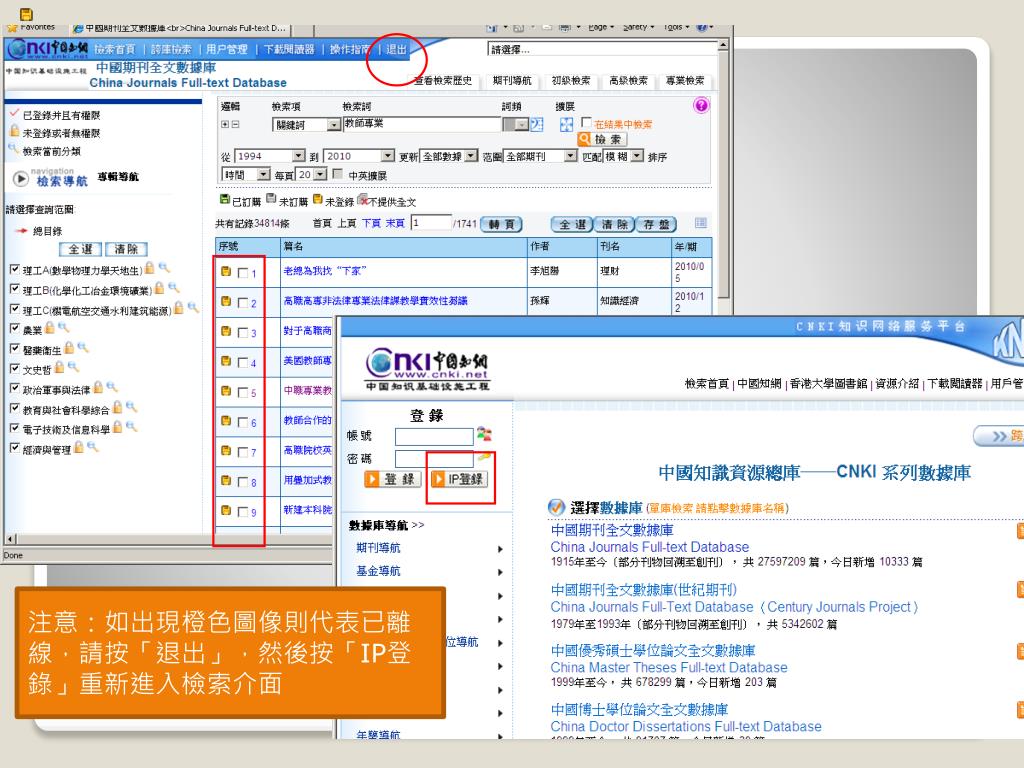Click the 帳號 account input field
Viewport: 1024px width, 768px height.
434,436
